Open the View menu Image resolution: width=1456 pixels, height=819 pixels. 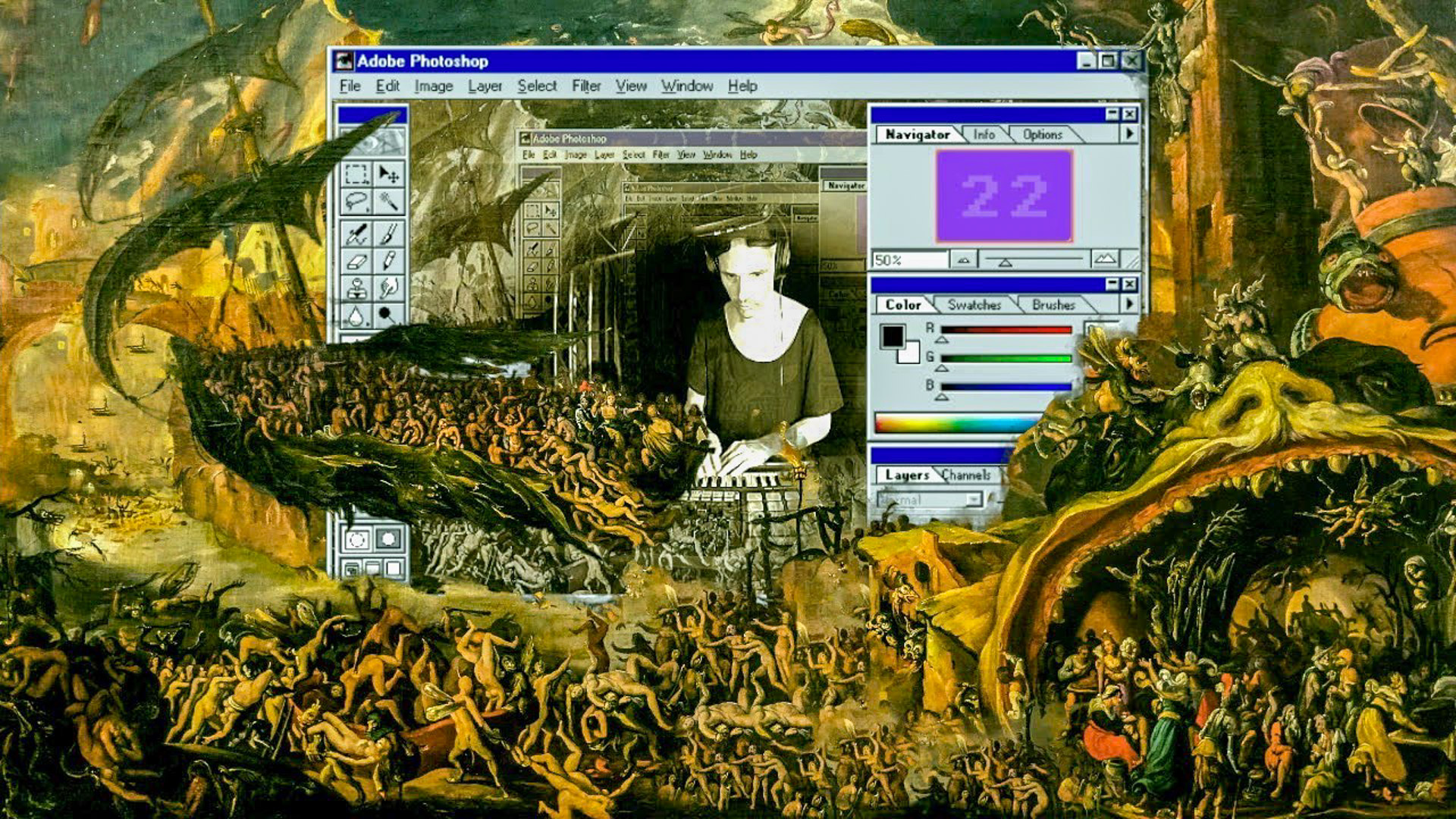[x=631, y=86]
